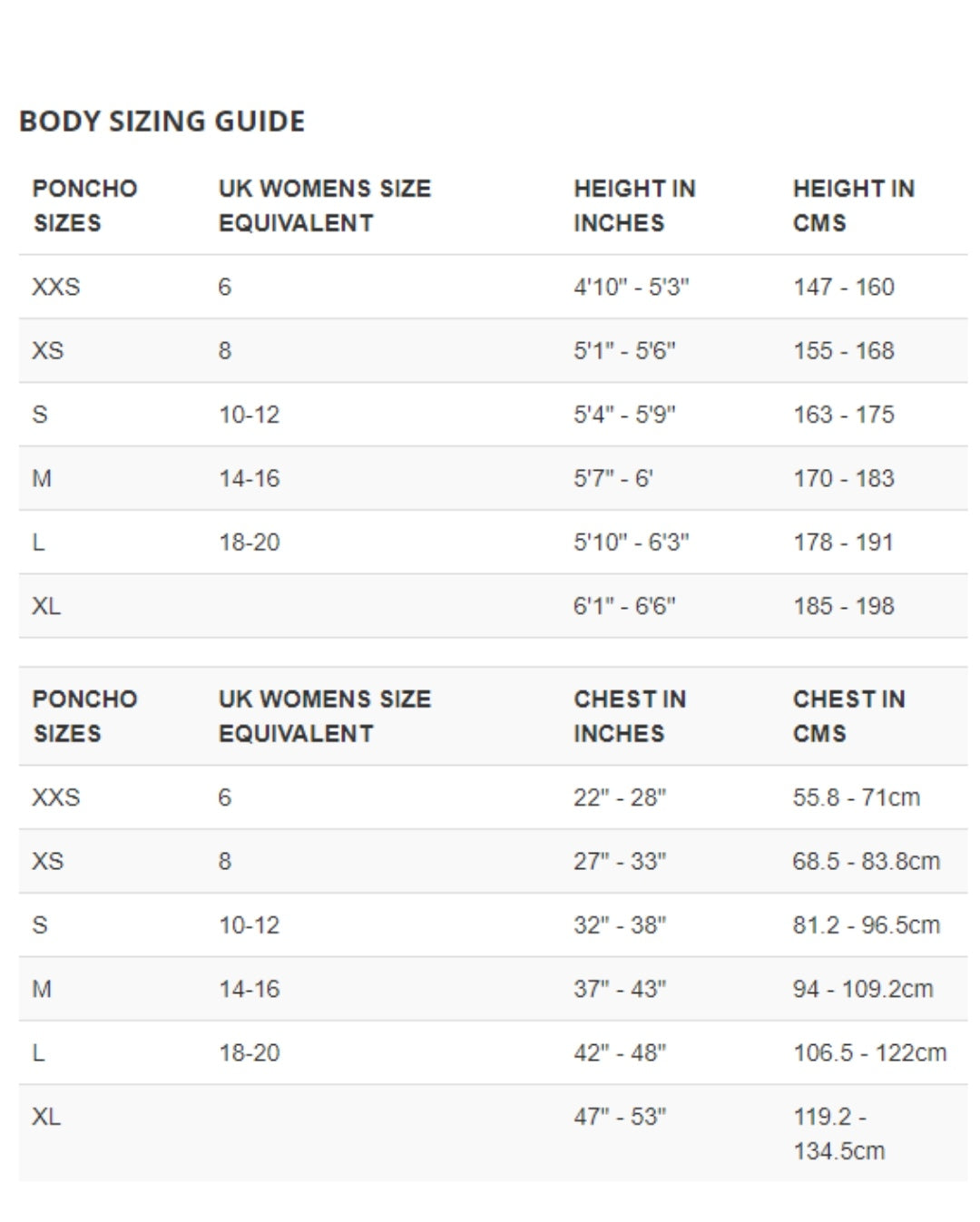Click the Chest in Inches column header

pos(630,717)
